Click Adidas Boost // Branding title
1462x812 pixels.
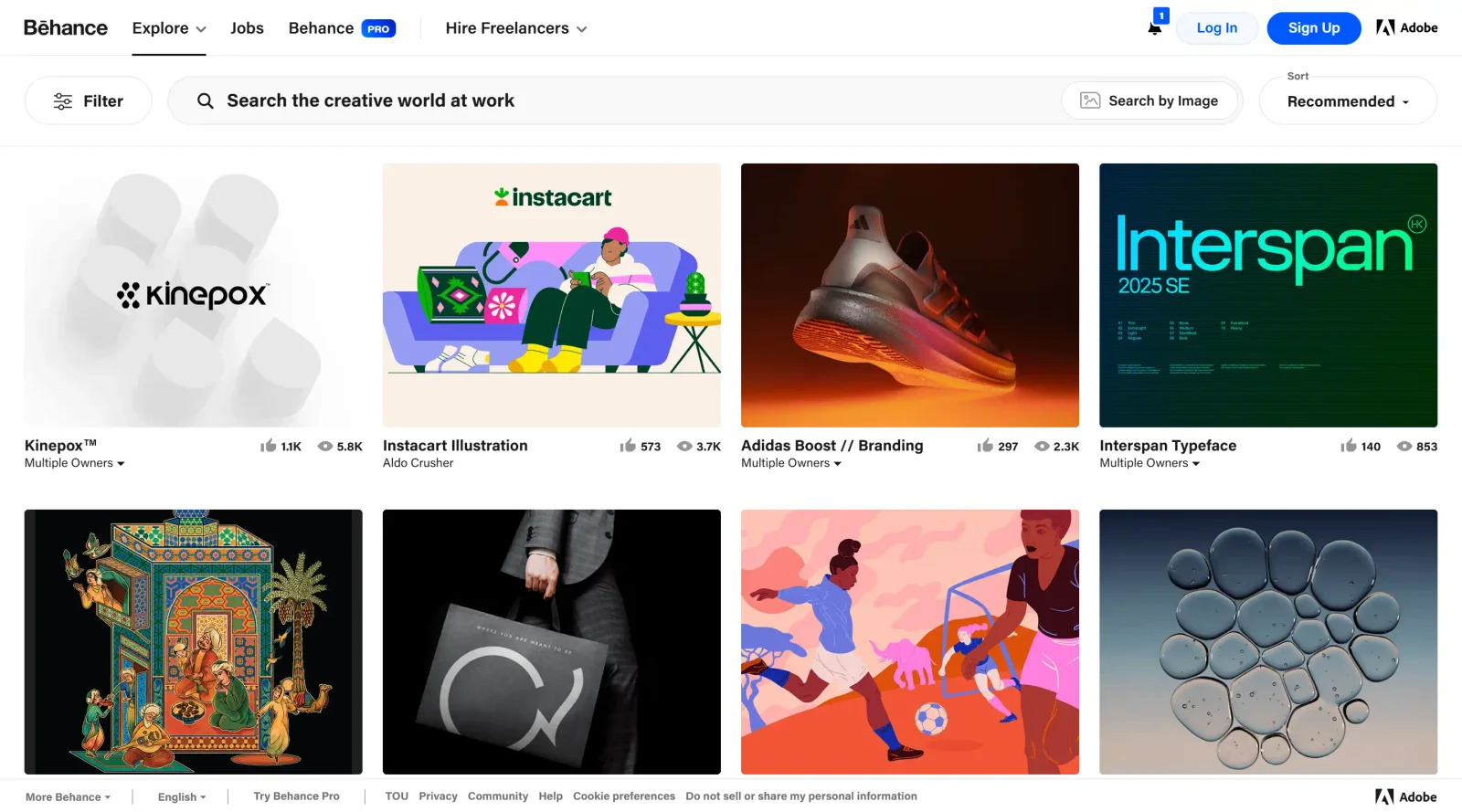832,446
